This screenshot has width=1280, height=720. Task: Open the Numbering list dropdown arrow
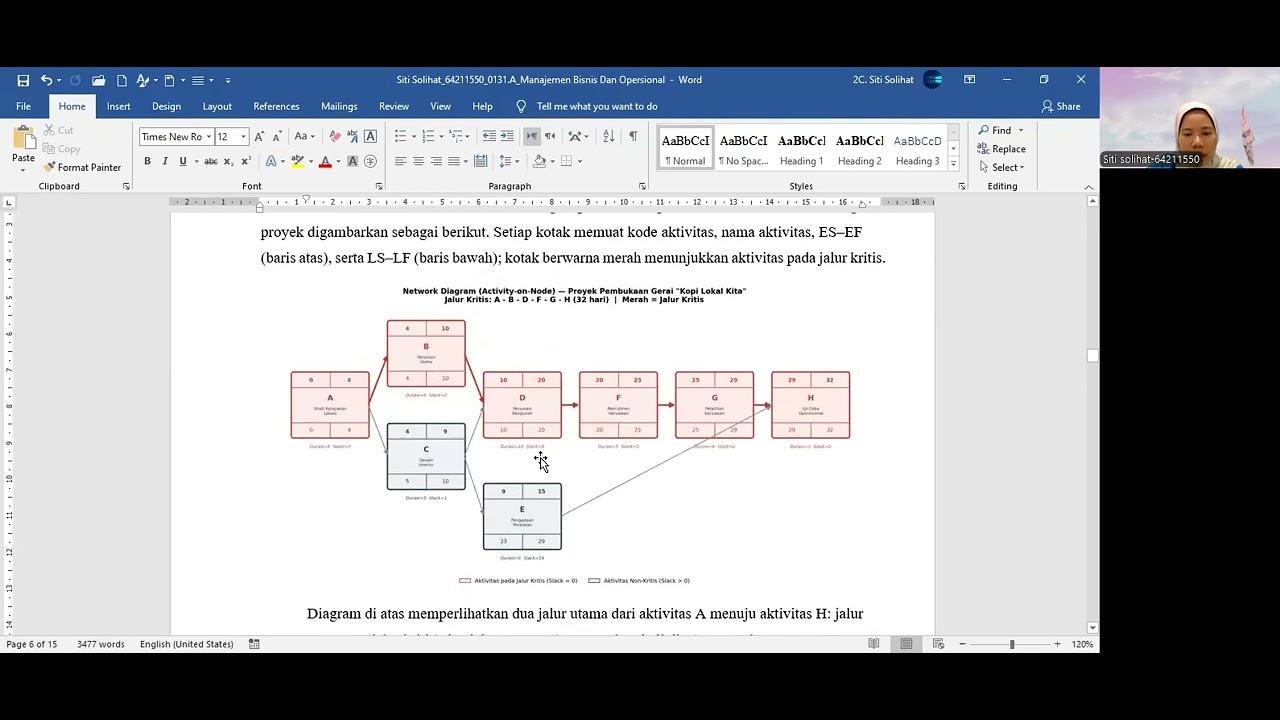441,136
